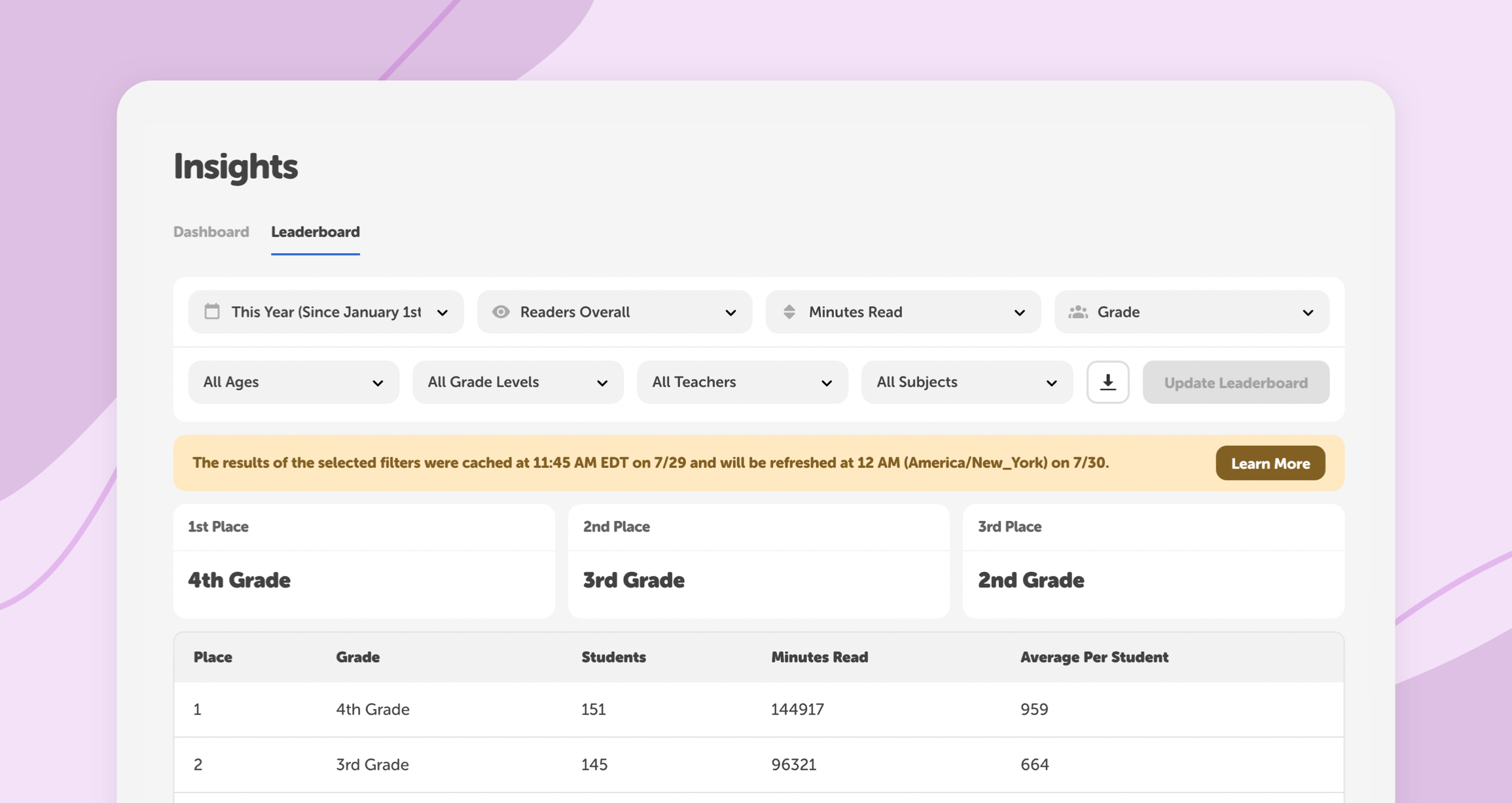Click the group/grade icon filter
Image resolution: width=1512 pixels, height=803 pixels.
click(1080, 312)
